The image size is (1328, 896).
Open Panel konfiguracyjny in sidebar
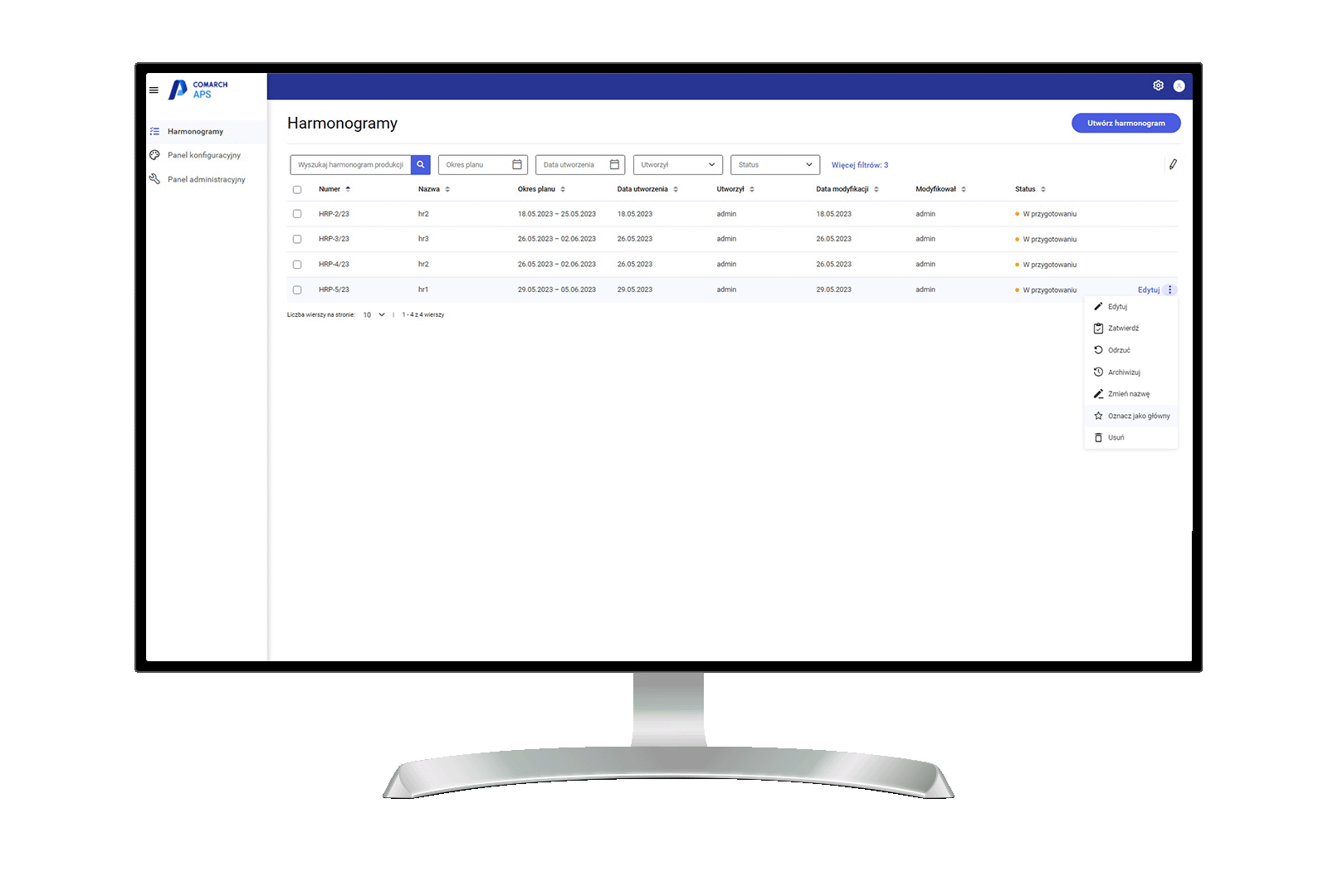click(206, 155)
